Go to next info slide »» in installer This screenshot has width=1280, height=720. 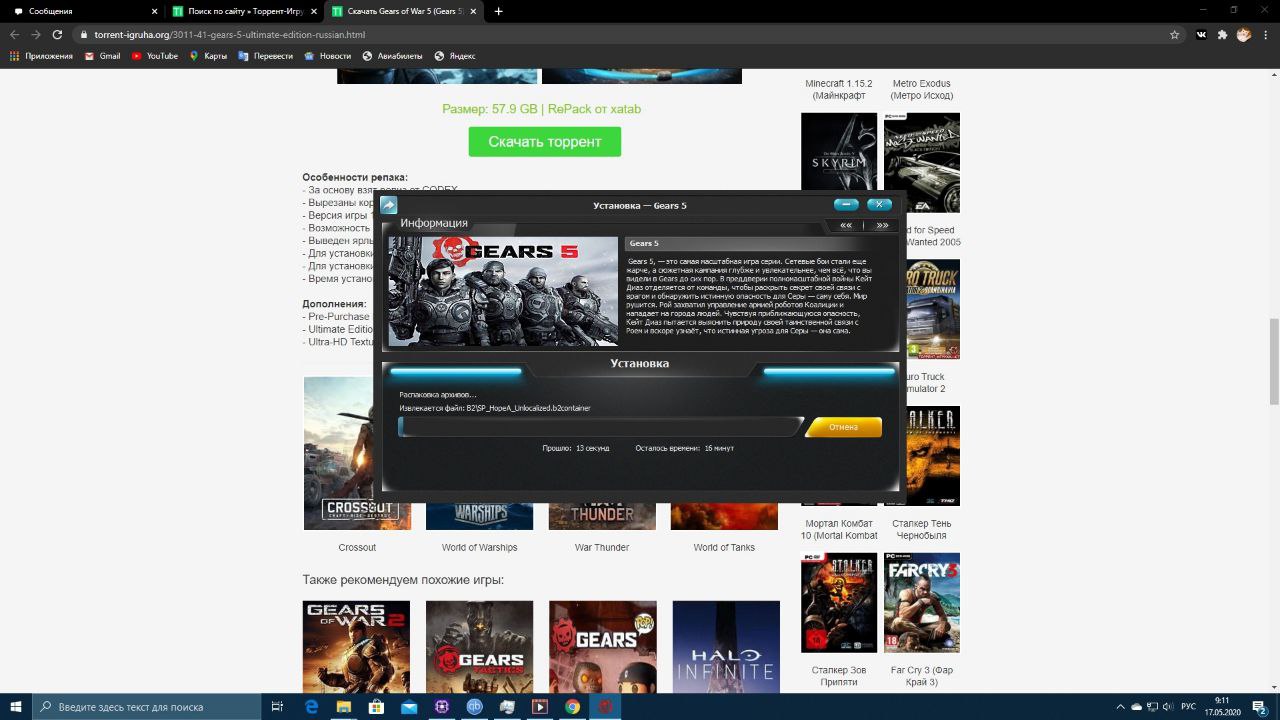(882, 226)
